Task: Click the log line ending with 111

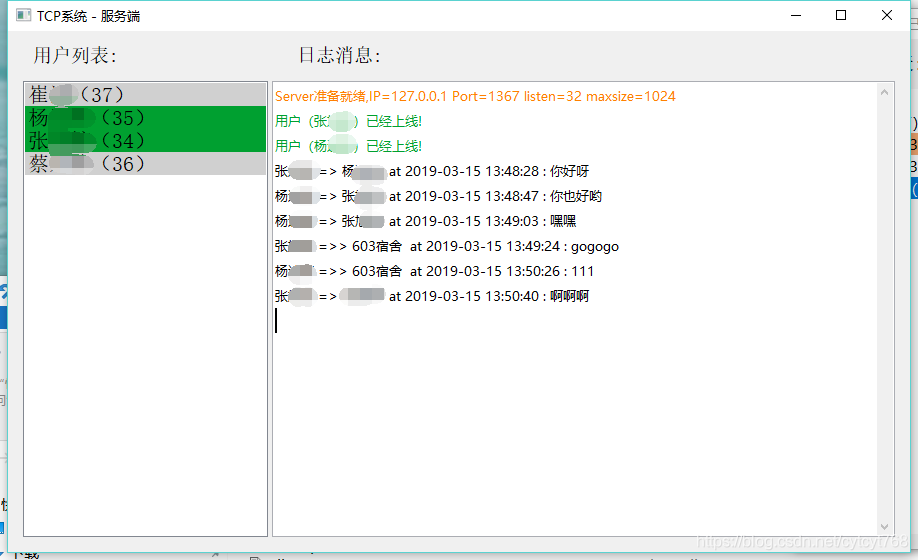Action: [434, 272]
